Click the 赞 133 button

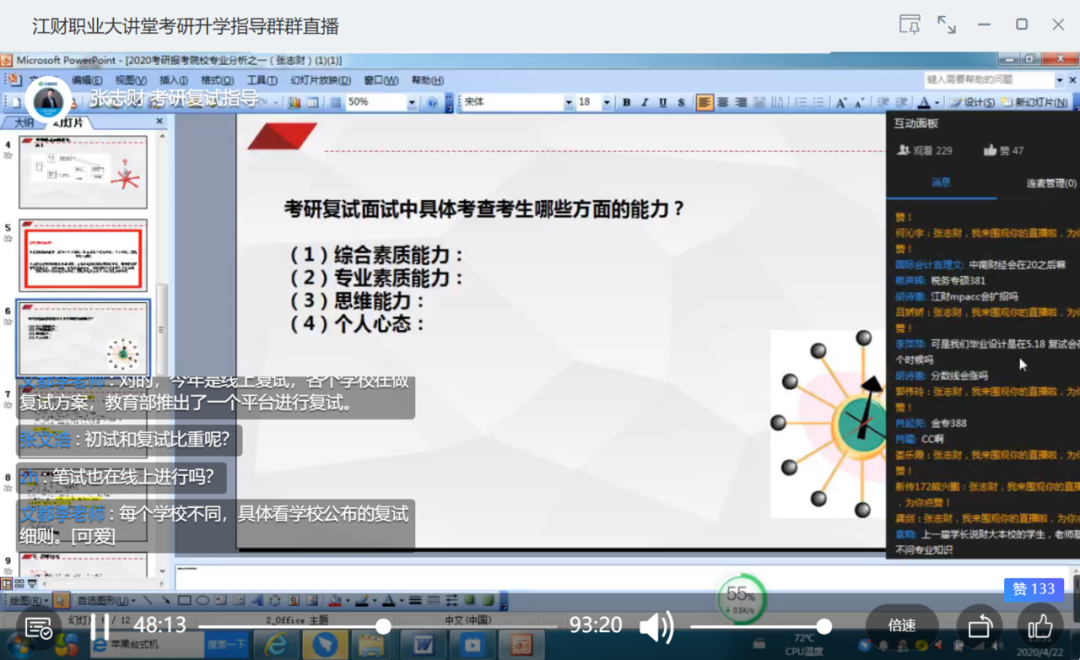point(1033,590)
